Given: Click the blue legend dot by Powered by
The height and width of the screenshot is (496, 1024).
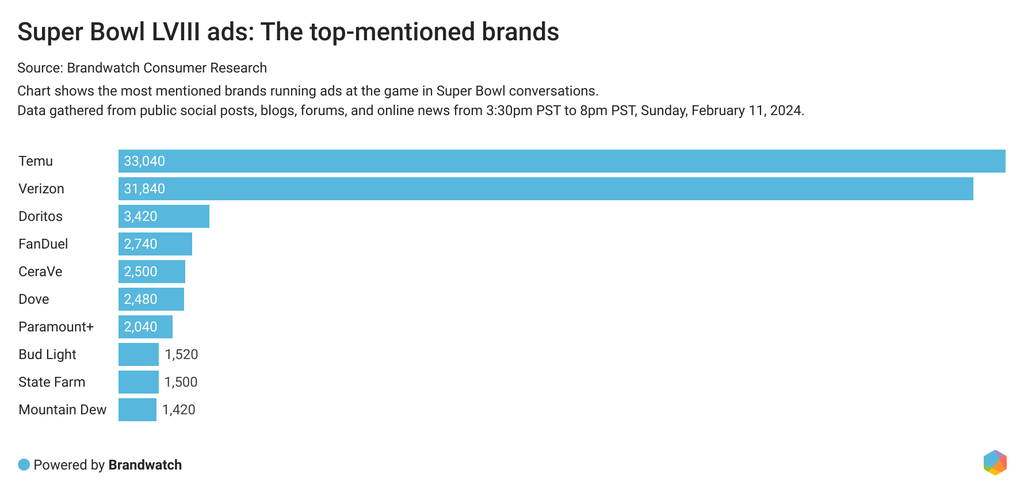Looking at the screenshot, I should coord(24,465).
